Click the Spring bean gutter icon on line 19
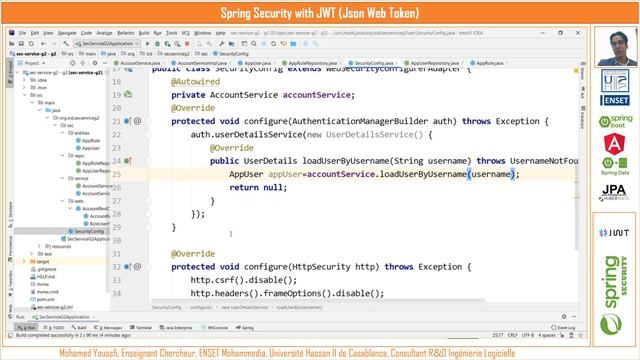The image size is (640, 360). (x=128, y=94)
